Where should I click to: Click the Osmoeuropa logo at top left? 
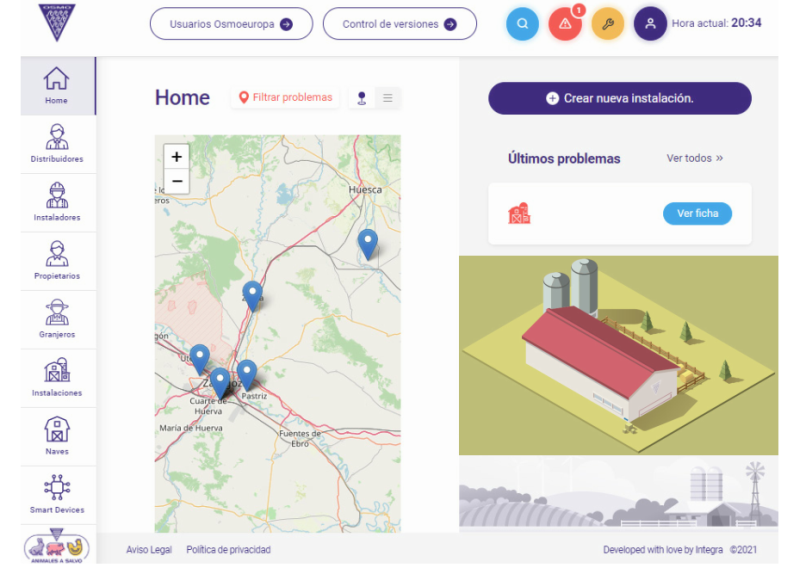click(x=57, y=22)
